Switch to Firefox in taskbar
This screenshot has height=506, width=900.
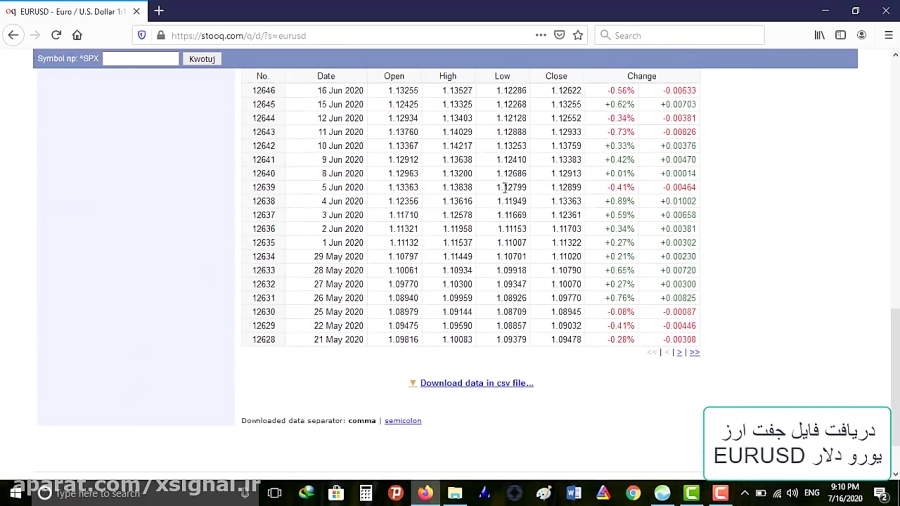pos(425,493)
